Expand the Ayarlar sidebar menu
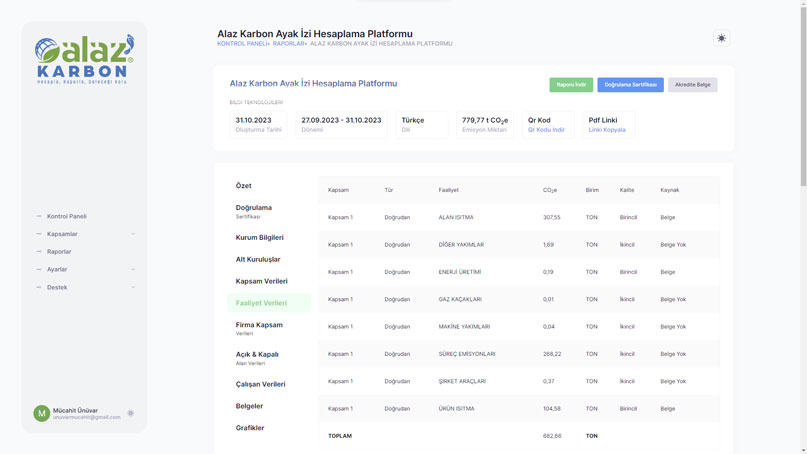 click(x=85, y=269)
